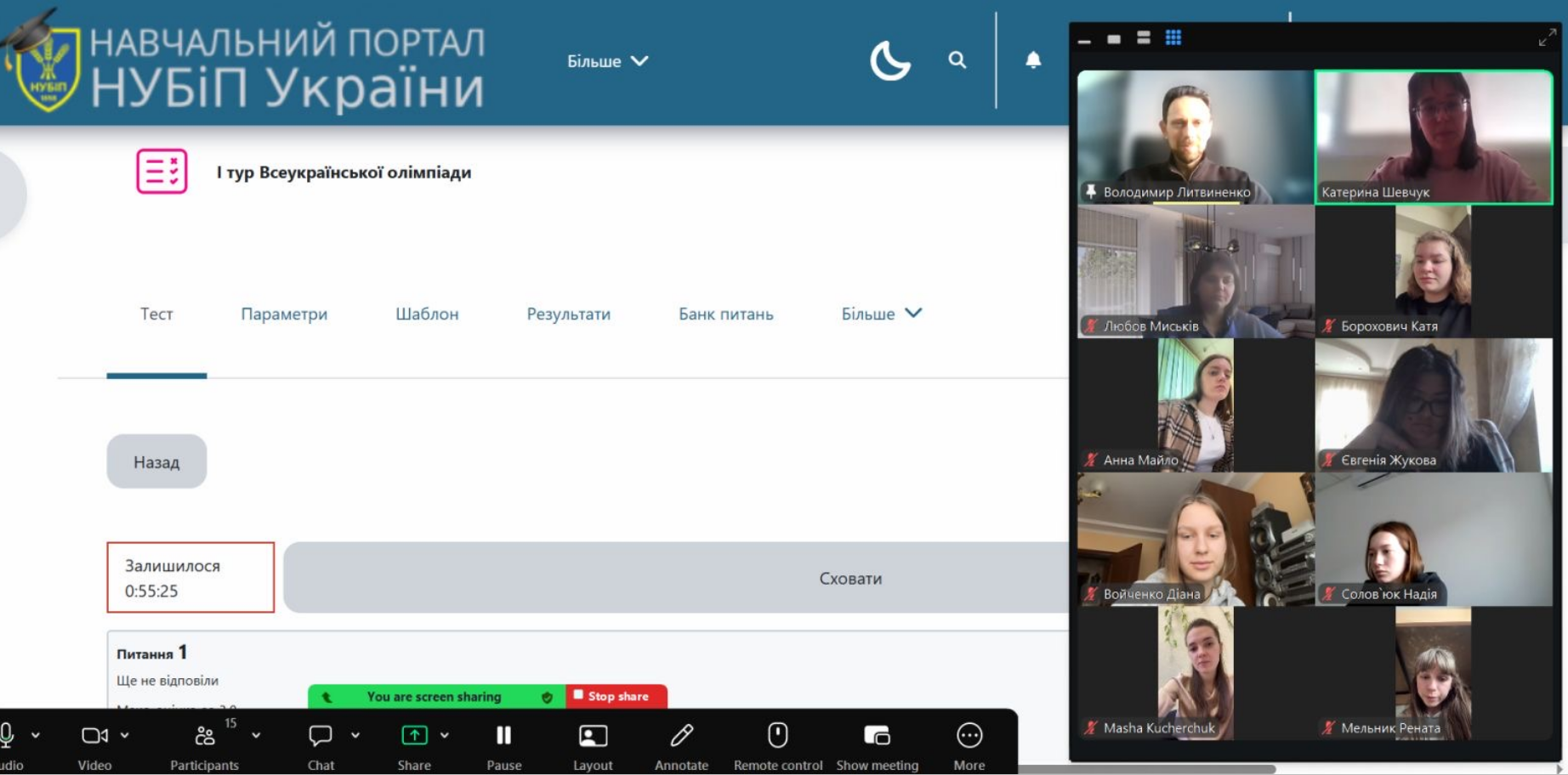This screenshot has height=775, width=1568.
Task: Expand Більше dropdown in portal header
Action: point(608,61)
